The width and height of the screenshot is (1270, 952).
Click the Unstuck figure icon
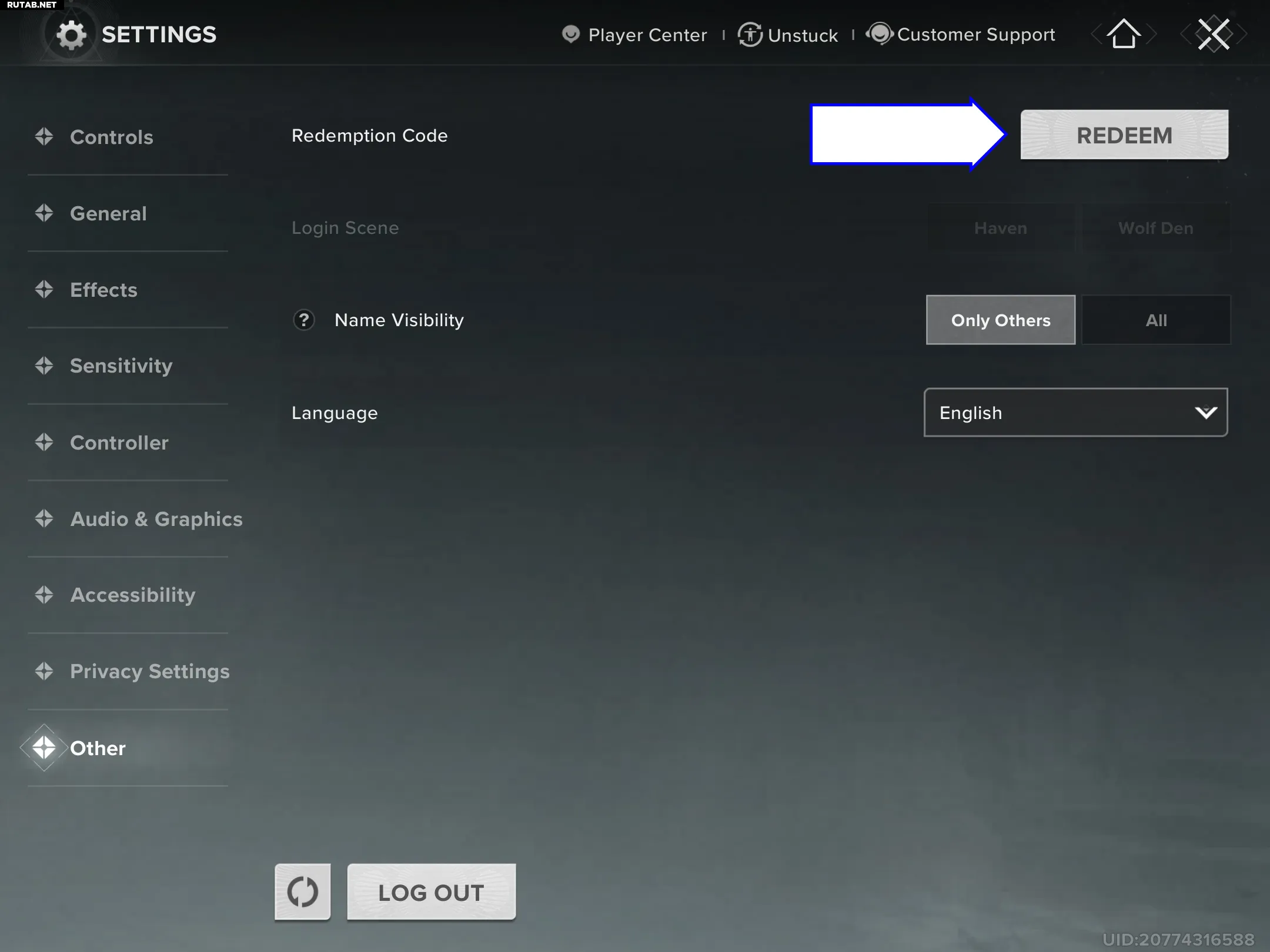click(x=750, y=35)
